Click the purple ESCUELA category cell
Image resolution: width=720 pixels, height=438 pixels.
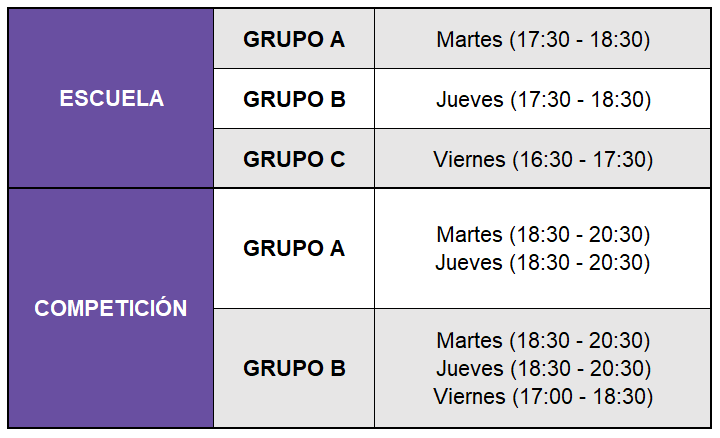pyautogui.click(x=111, y=99)
